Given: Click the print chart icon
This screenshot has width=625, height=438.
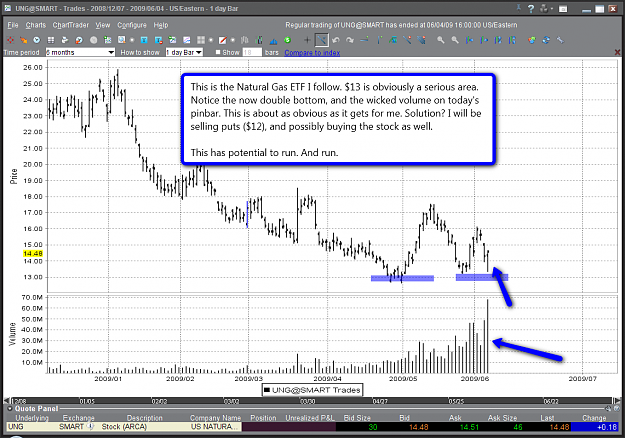Looking at the screenshot, I should point(65,40).
